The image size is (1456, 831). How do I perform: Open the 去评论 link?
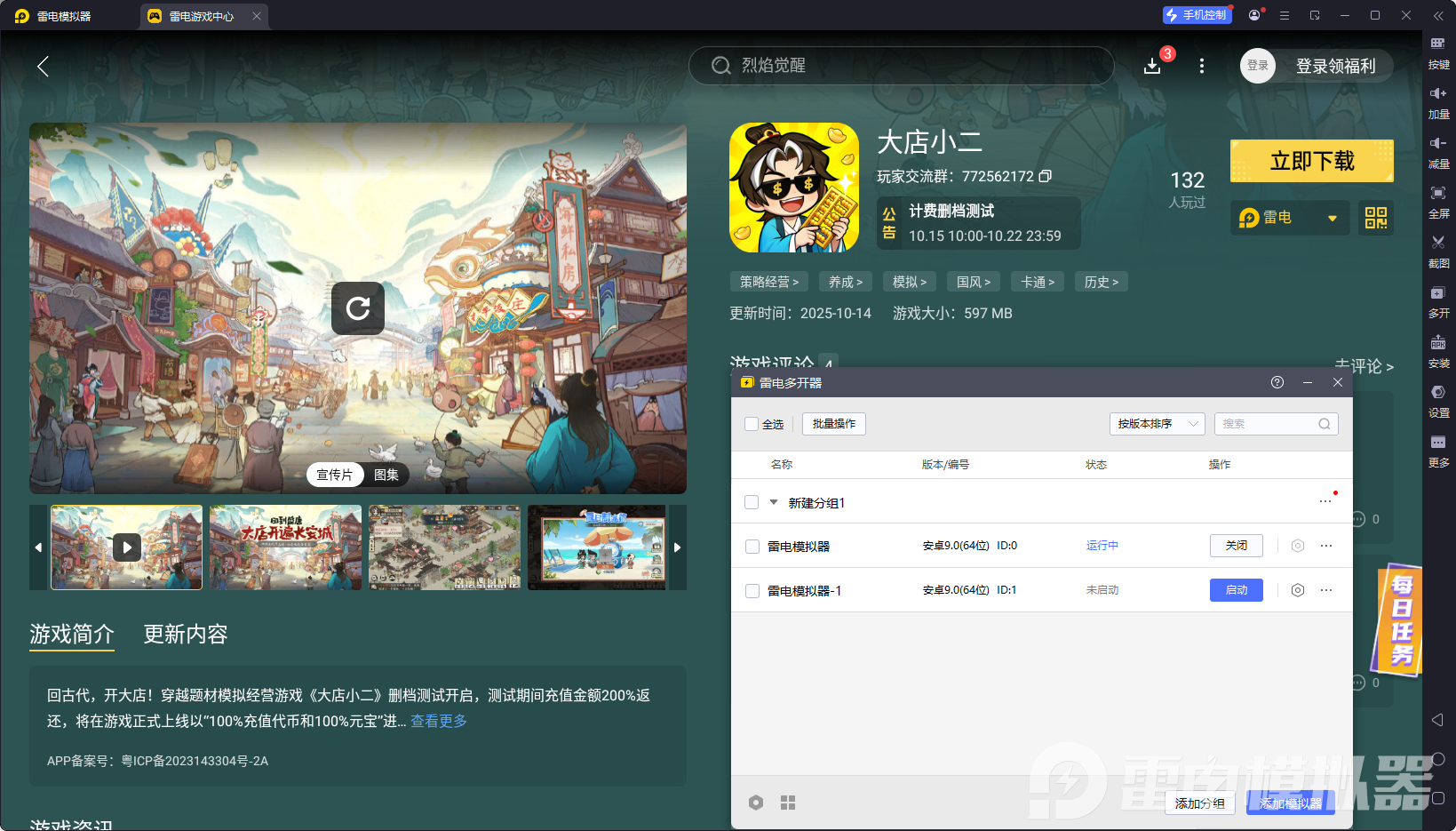(1364, 366)
